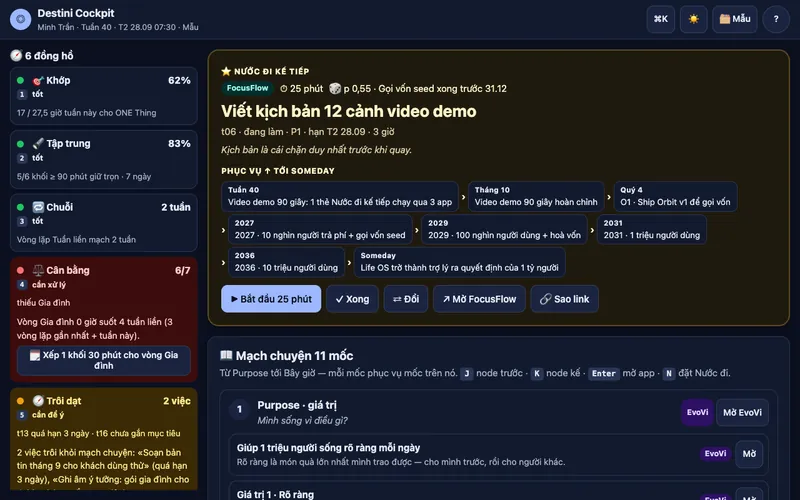Click the scales icon next to Cân bằng
Image resolution: width=800 pixels, height=500 pixels.
pos(38,270)
